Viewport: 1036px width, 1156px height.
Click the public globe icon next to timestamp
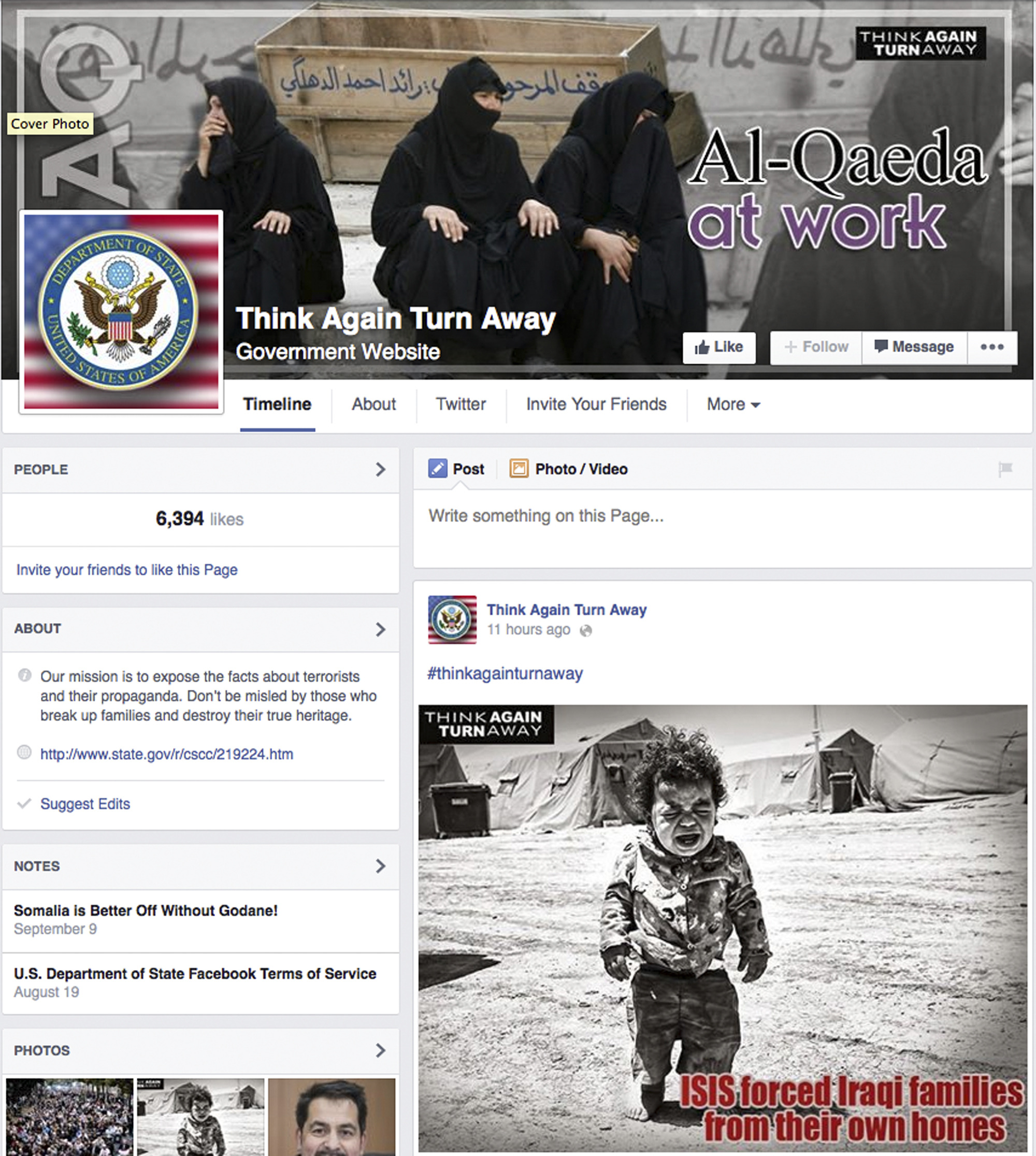[585, 631]
